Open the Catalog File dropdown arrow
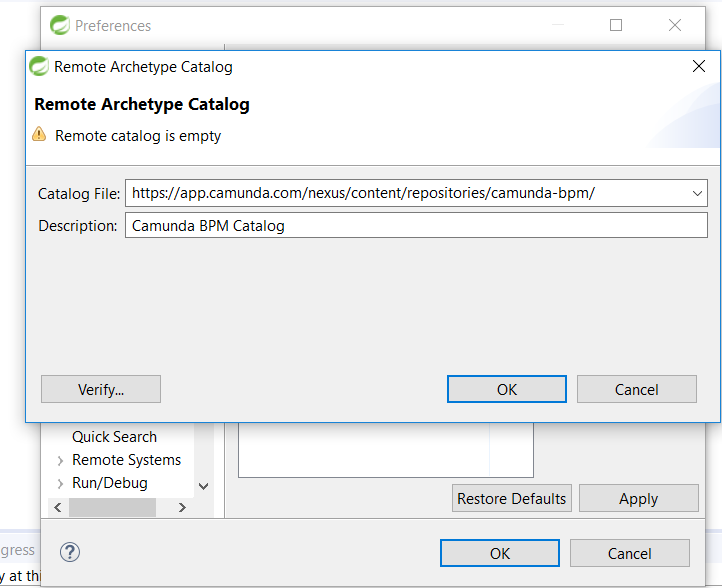The height and width of the screenshot is (588, 722). click(x=697, y=193)
